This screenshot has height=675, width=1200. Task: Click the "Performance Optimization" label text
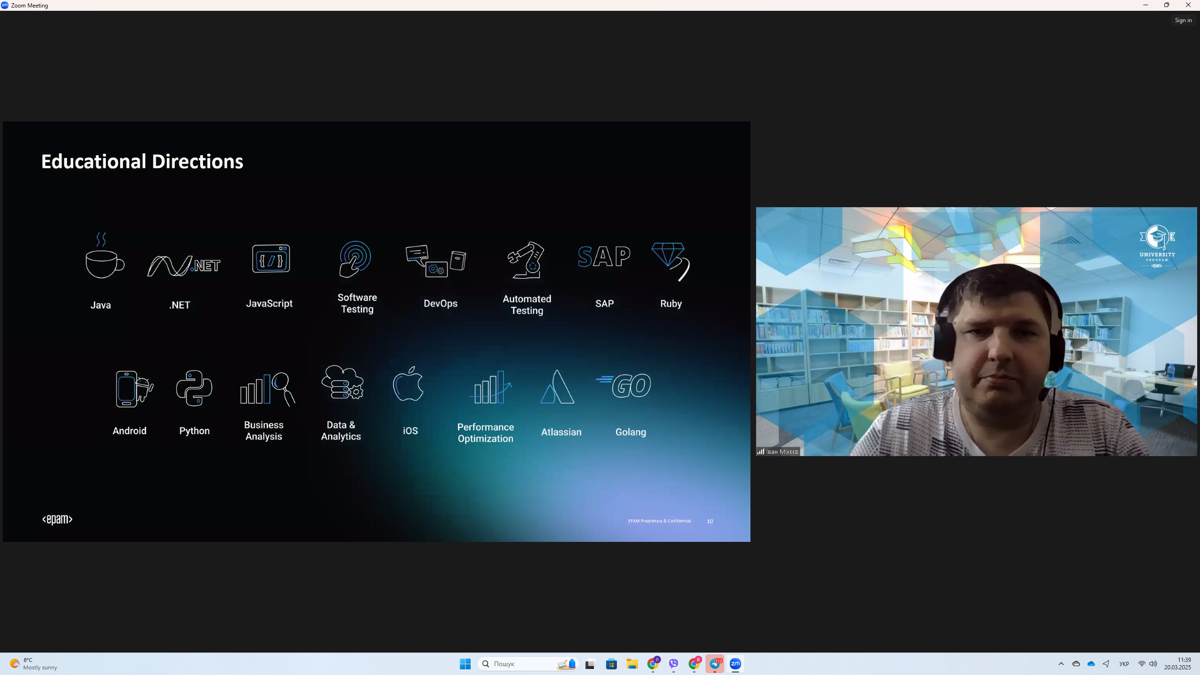click(486, 433)
